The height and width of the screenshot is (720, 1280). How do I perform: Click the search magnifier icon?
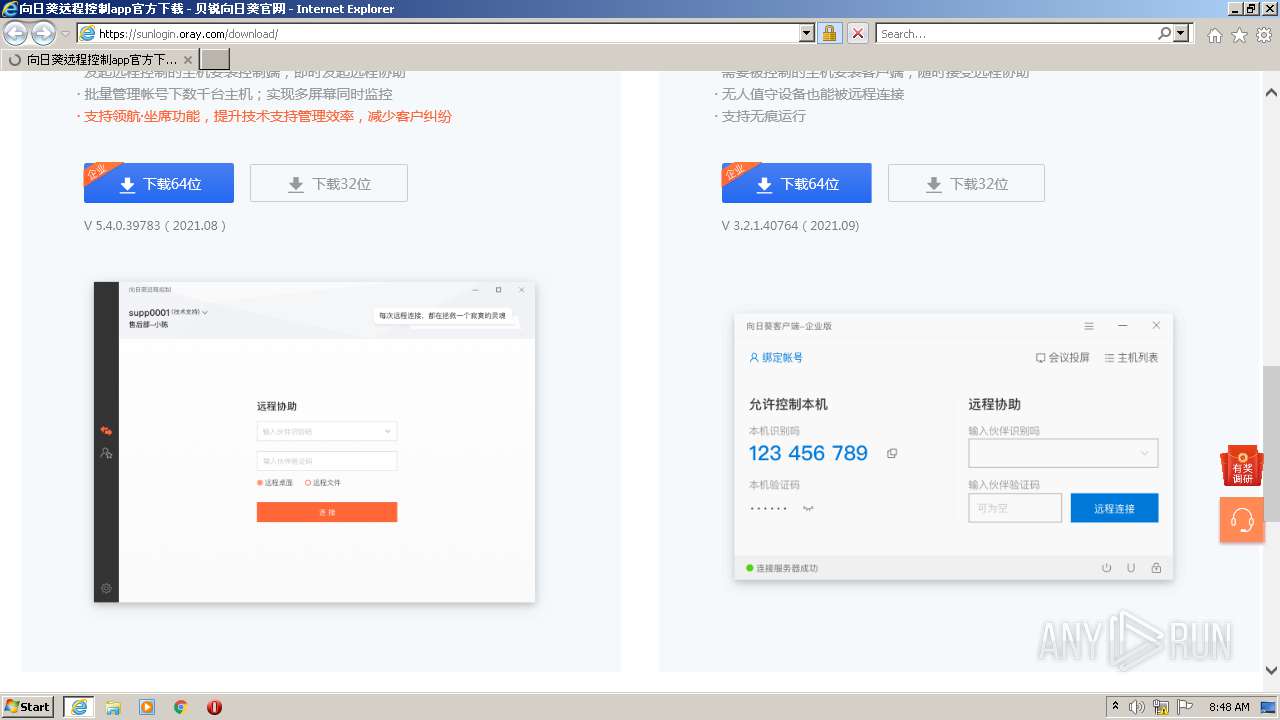(1164, 33)
